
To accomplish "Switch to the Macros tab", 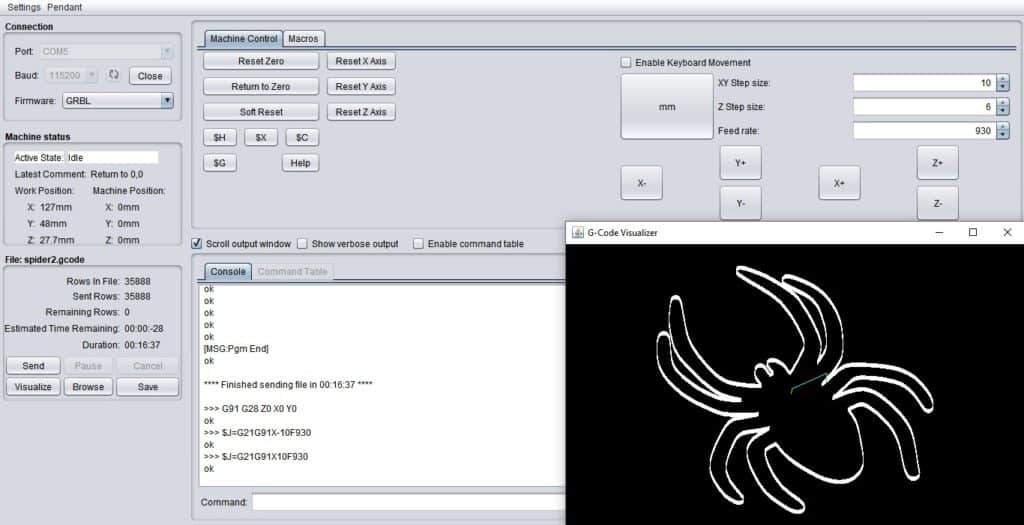I will [303, 39].
